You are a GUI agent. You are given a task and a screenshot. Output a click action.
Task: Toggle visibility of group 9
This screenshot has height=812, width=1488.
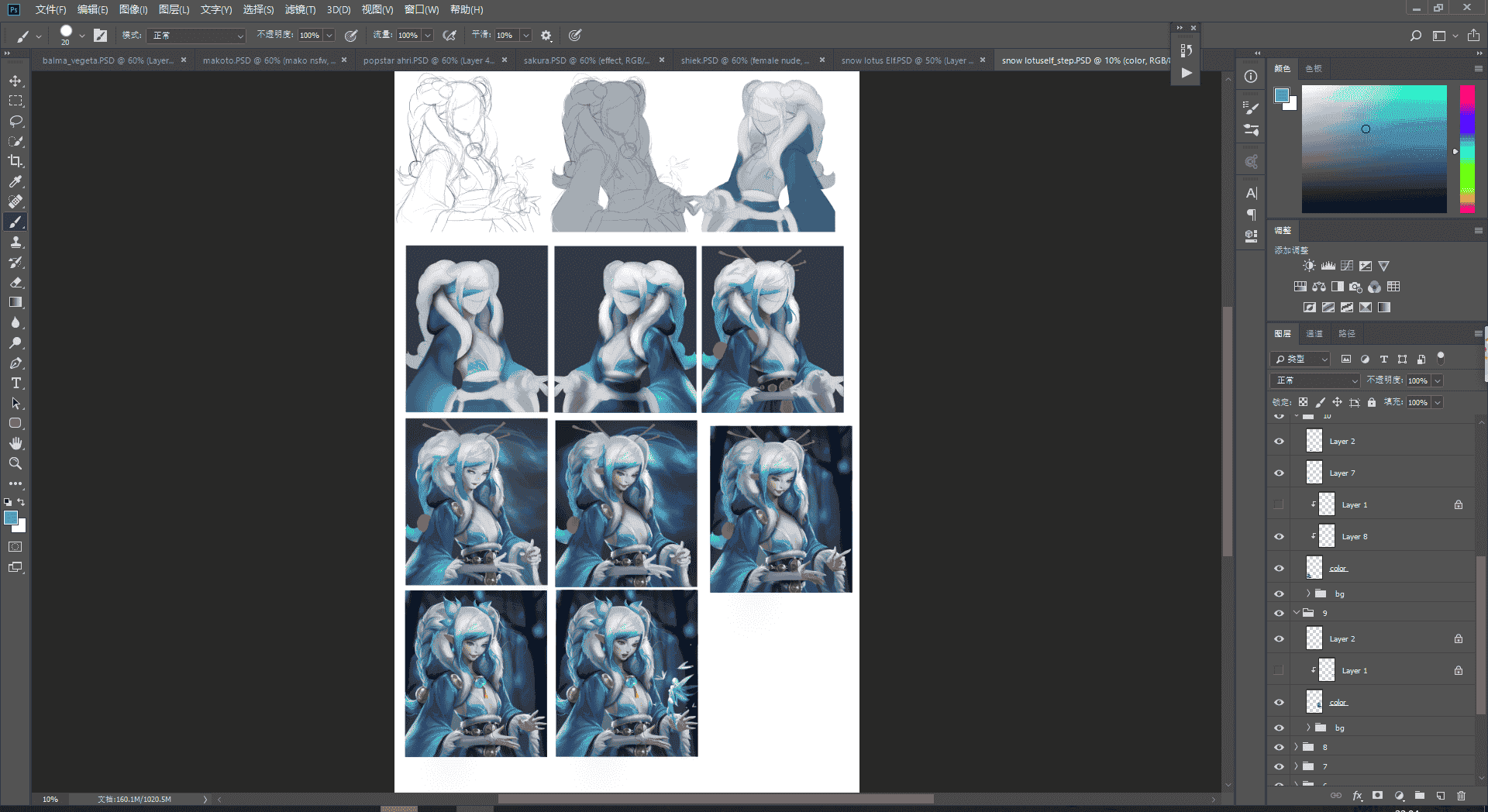coord(1279,613)
